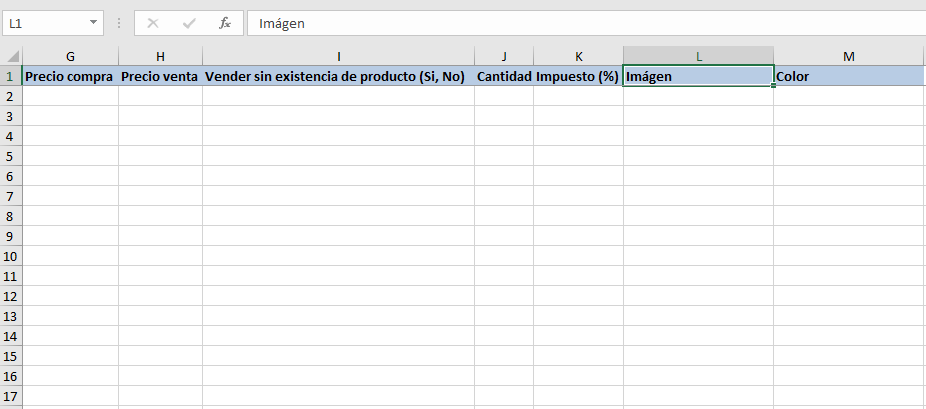Click the Precio venta header cell
Screen dimensions: 926x409
(x=160, y=76)
